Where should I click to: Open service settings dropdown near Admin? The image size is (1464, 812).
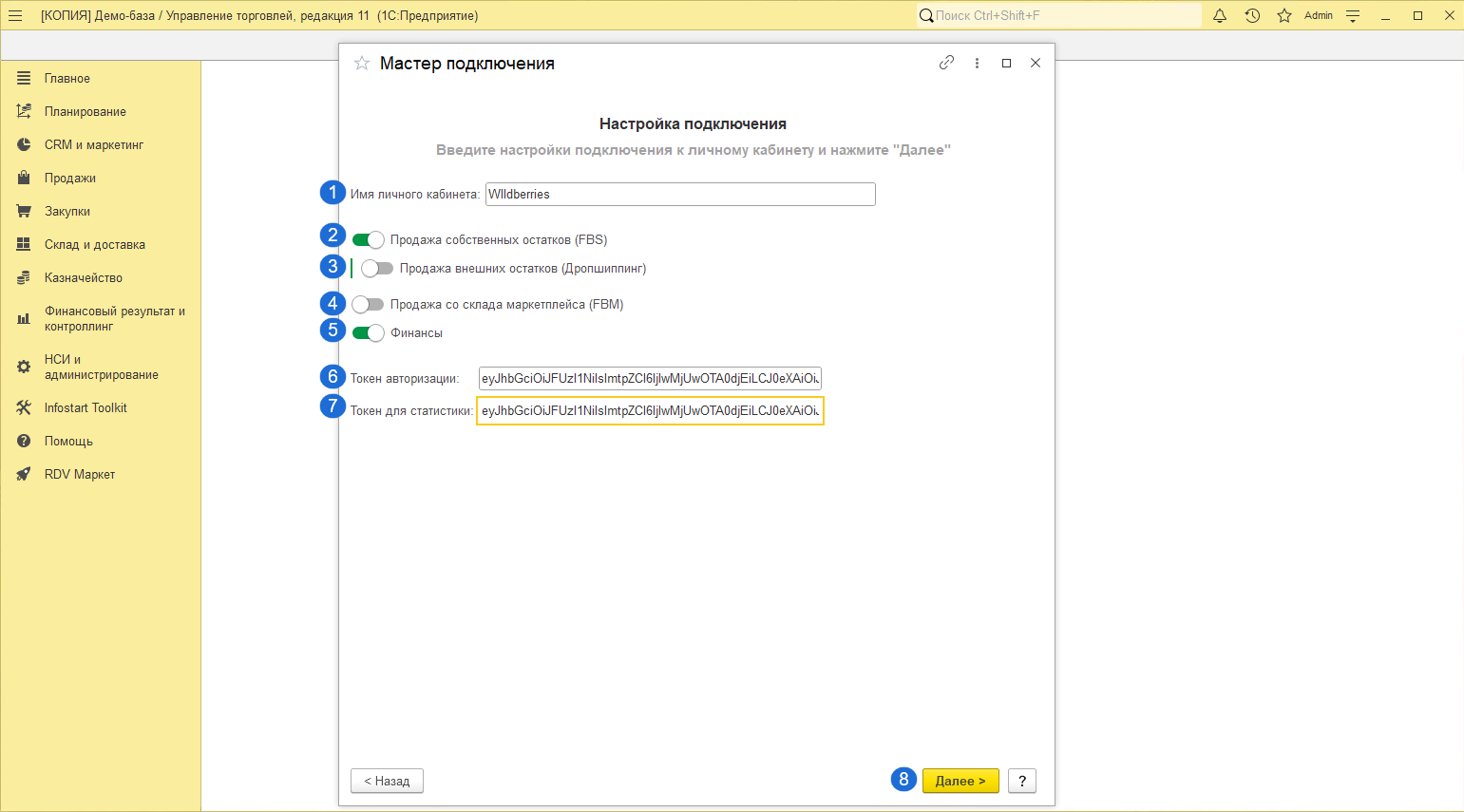tap(1353, 15)
